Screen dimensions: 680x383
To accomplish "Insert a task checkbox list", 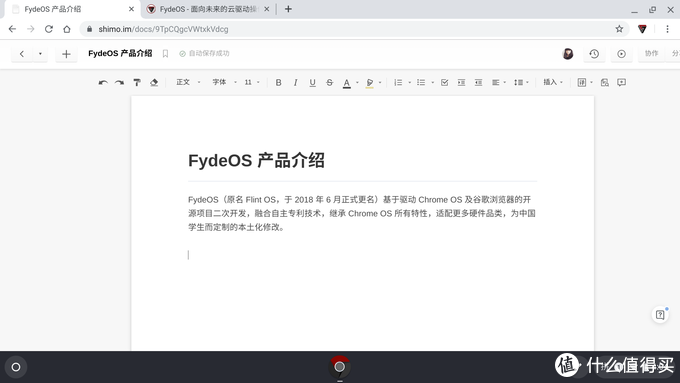I will [x=445, y=82].
